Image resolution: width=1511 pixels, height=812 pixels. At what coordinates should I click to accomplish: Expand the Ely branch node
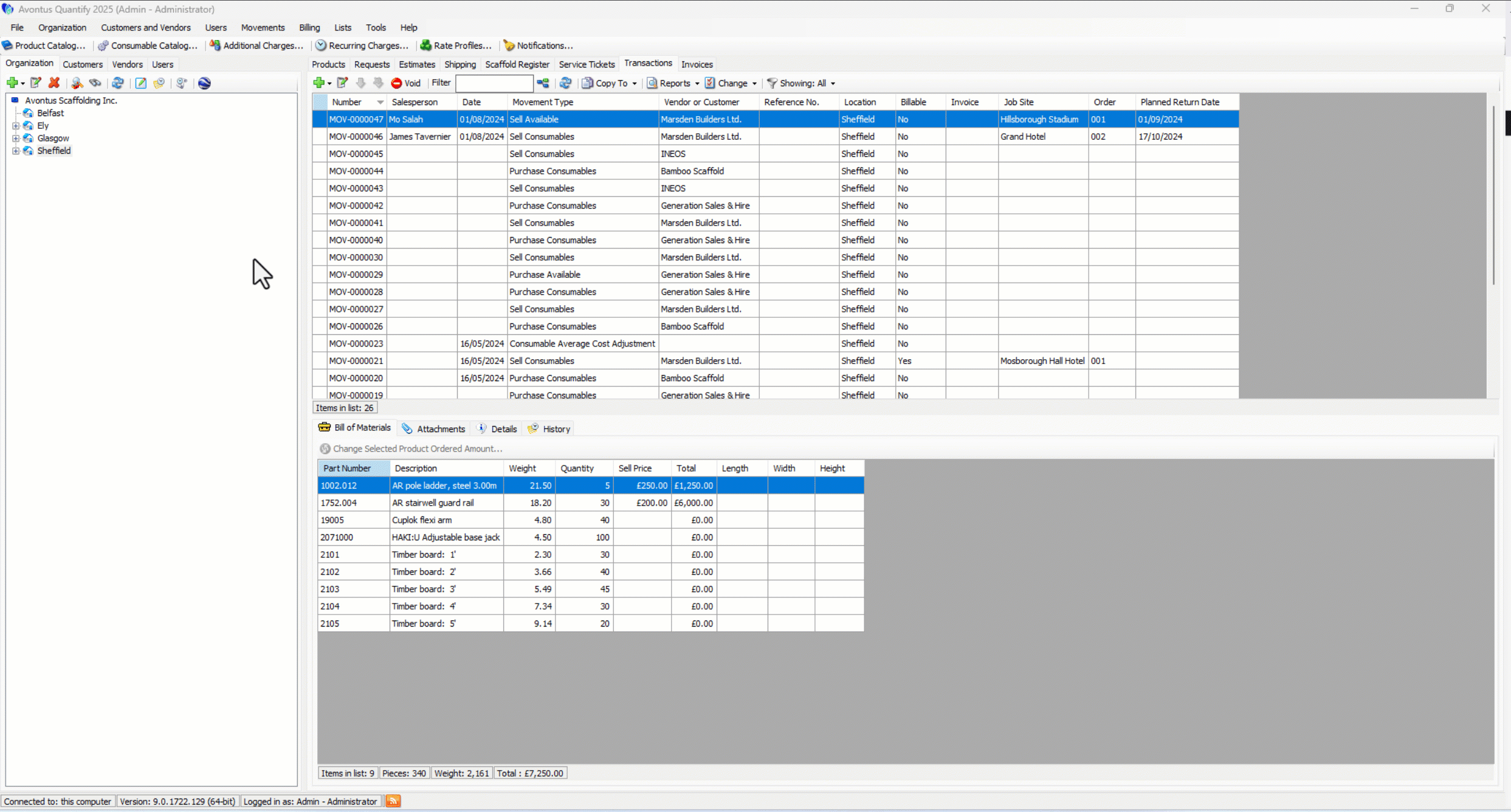coord(16,126)
